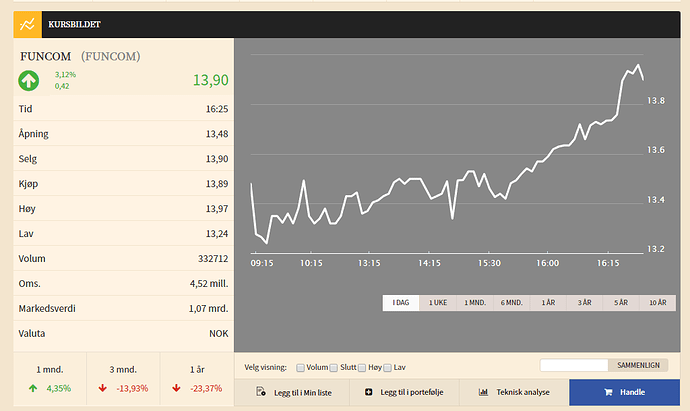Toggle the Lav checkbox
This screenshot has height=411, width=690.
click(388, 367)
